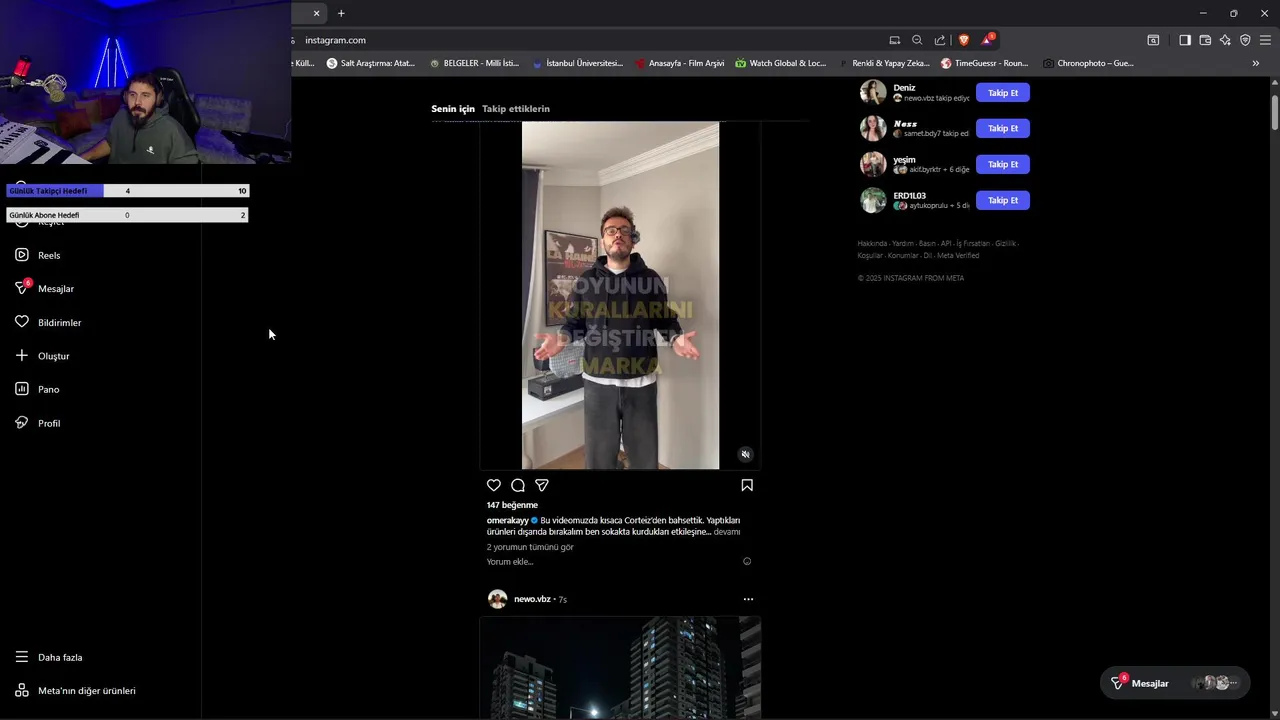Open the Renkli & Yapay Zeka bookmark
The image size is (1280, 720).
point(883,63)
